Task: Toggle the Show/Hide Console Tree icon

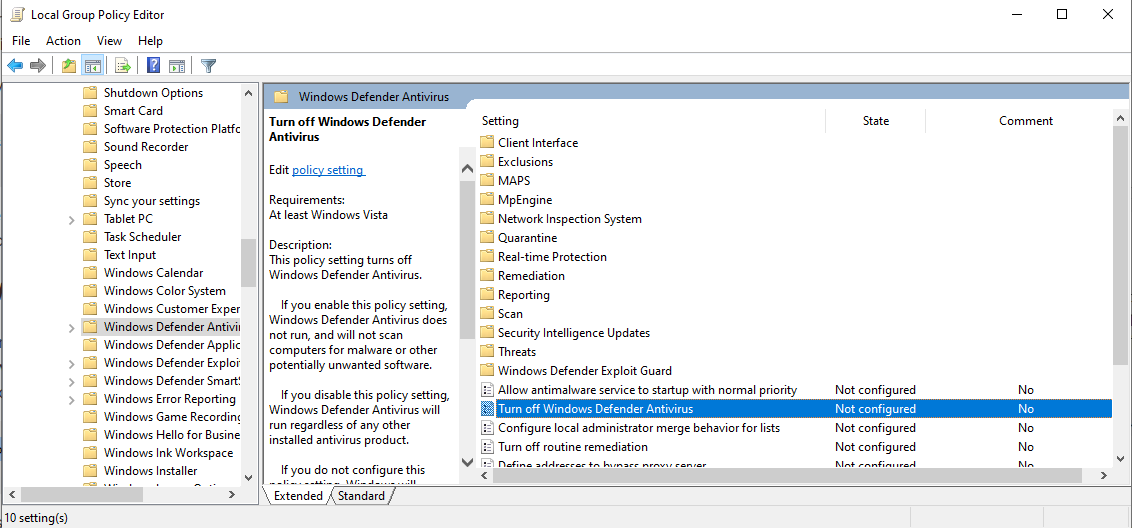Action: point(92,66)
